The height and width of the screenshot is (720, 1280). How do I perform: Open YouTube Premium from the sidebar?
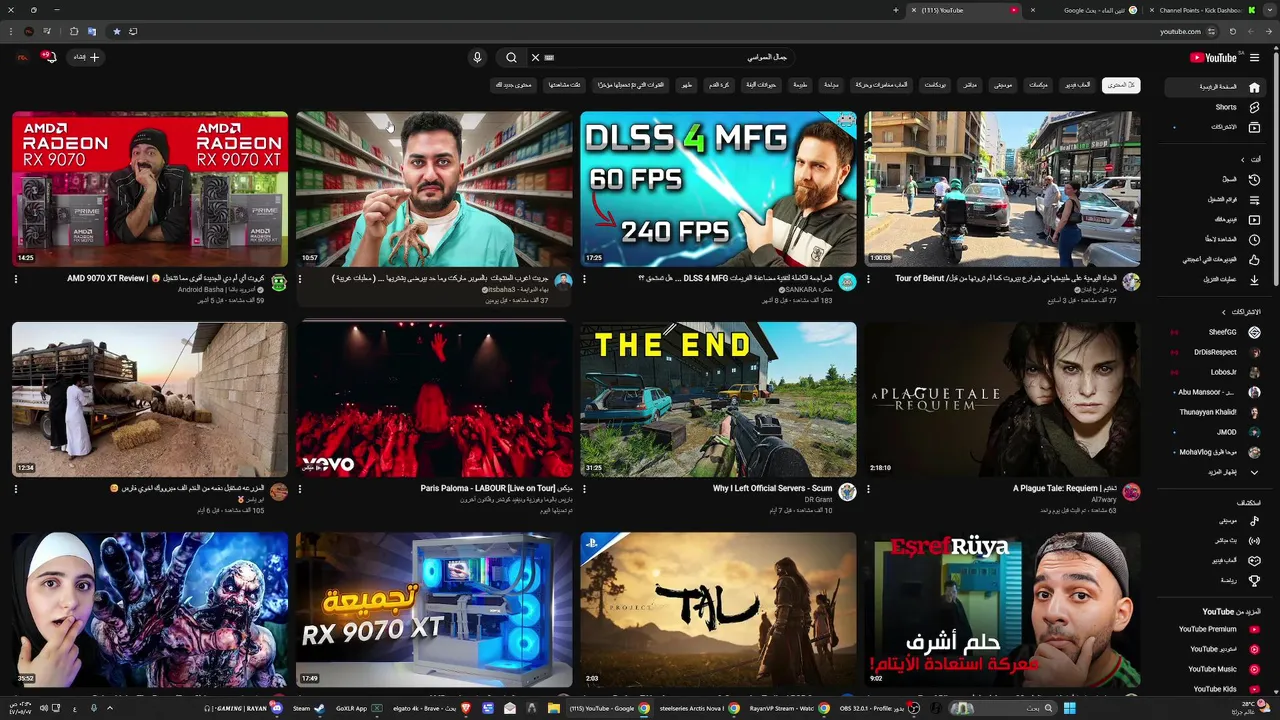(1216, 630)
